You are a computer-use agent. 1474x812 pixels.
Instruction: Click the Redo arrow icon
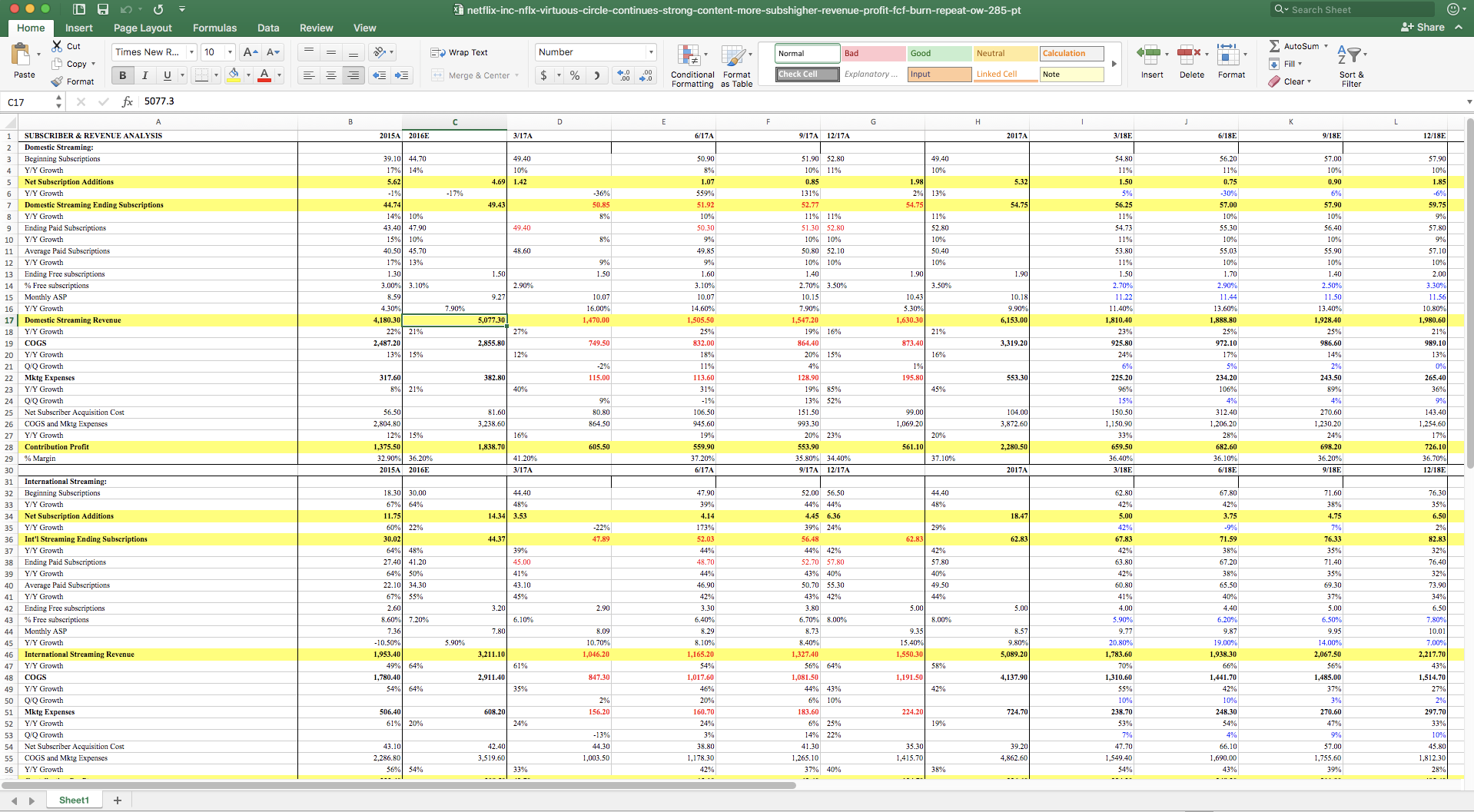[x=158, y=9]
